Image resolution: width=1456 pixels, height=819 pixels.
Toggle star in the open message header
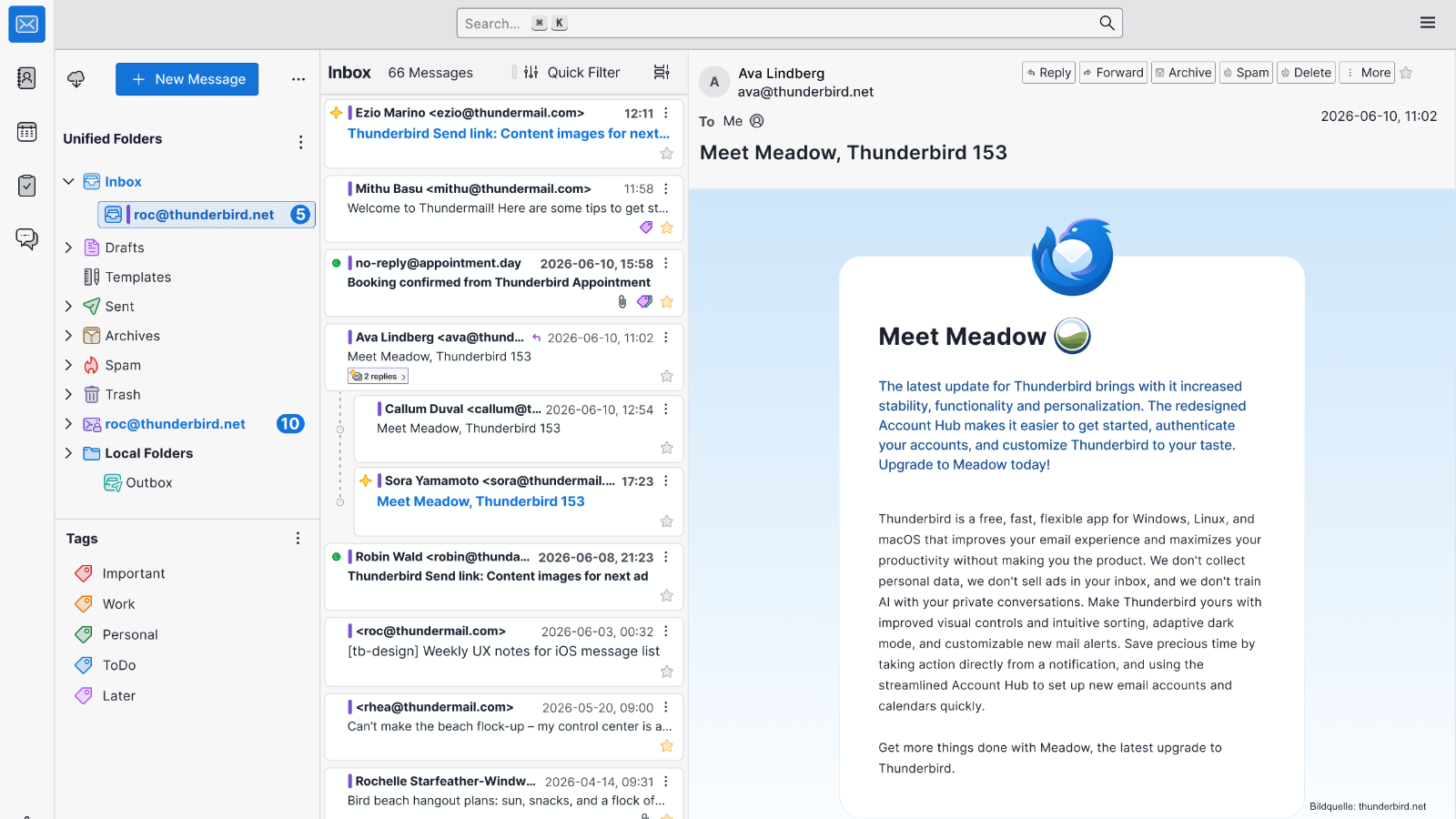(1406, 73)
